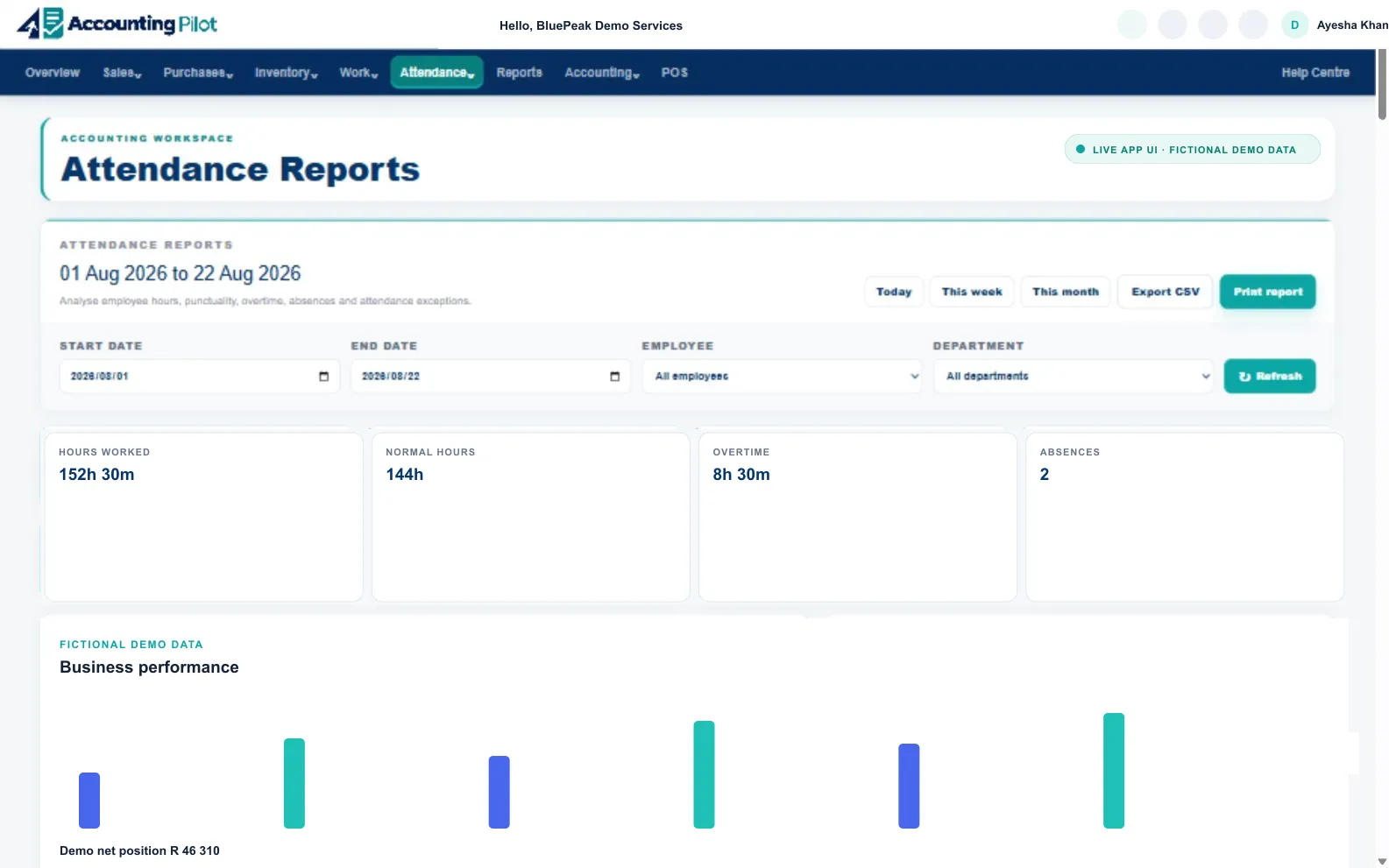The height and width of the screenshot is (868, 1389).
Task: Expand the Purchases menu
Action: point(198,73)
